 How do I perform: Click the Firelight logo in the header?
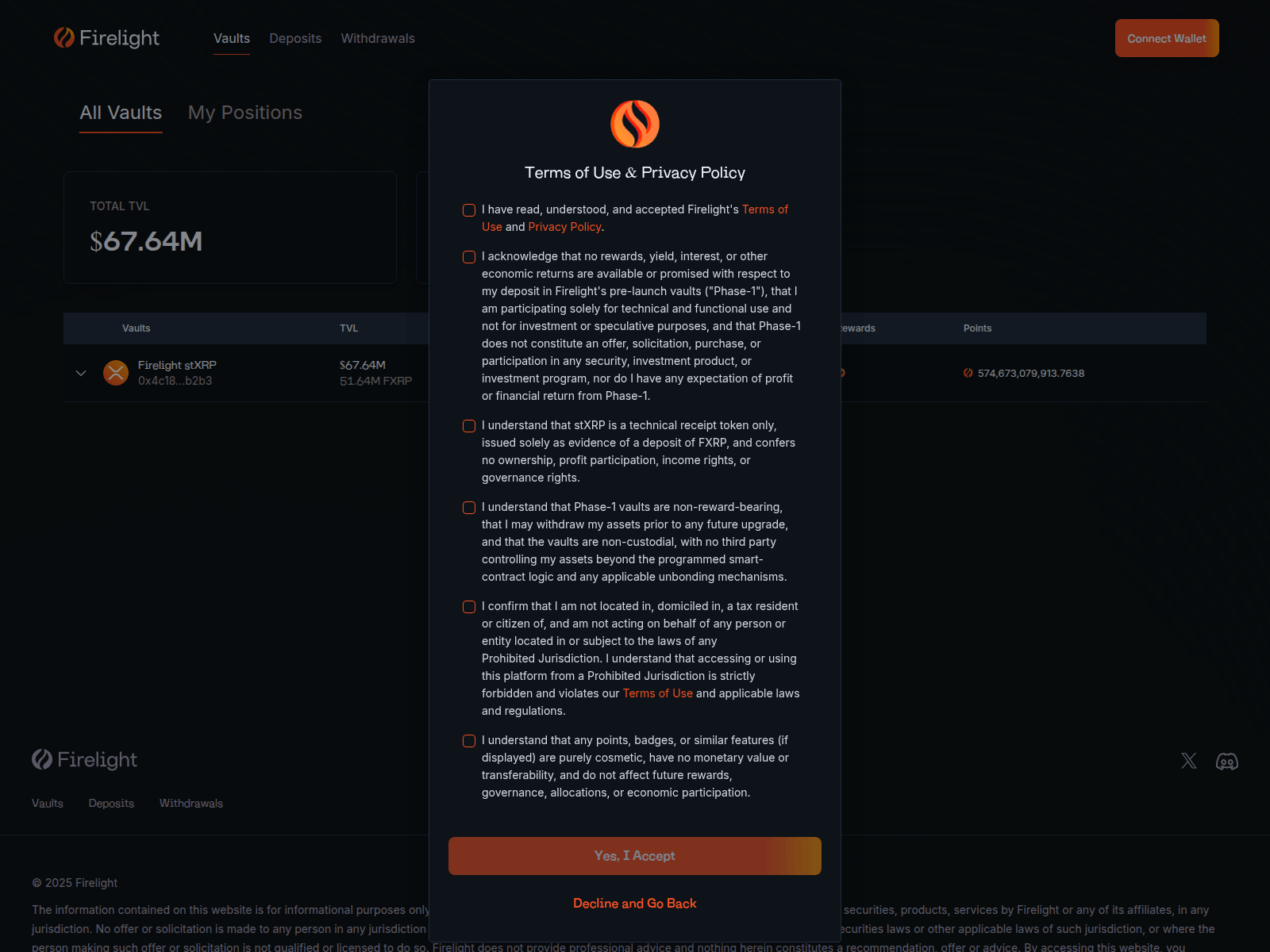[x=106, y=38]
